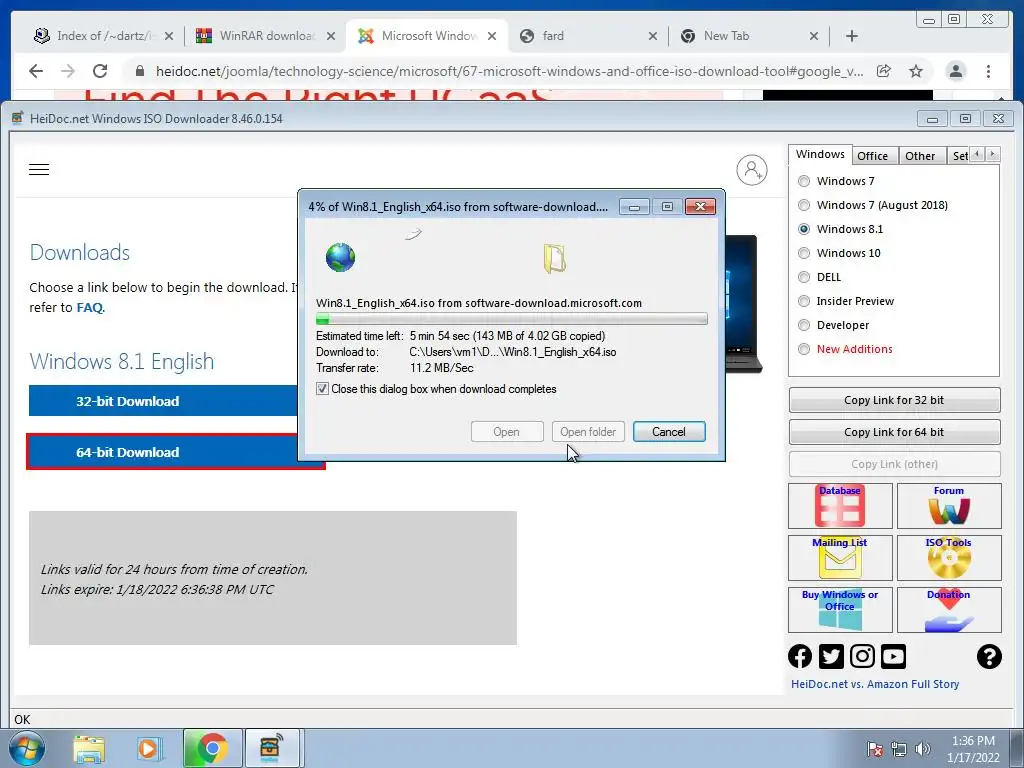Screen dimensions: 1024x768
Task: Select Windows 7 (August 2018) option
Action: [x=804, y=205]
